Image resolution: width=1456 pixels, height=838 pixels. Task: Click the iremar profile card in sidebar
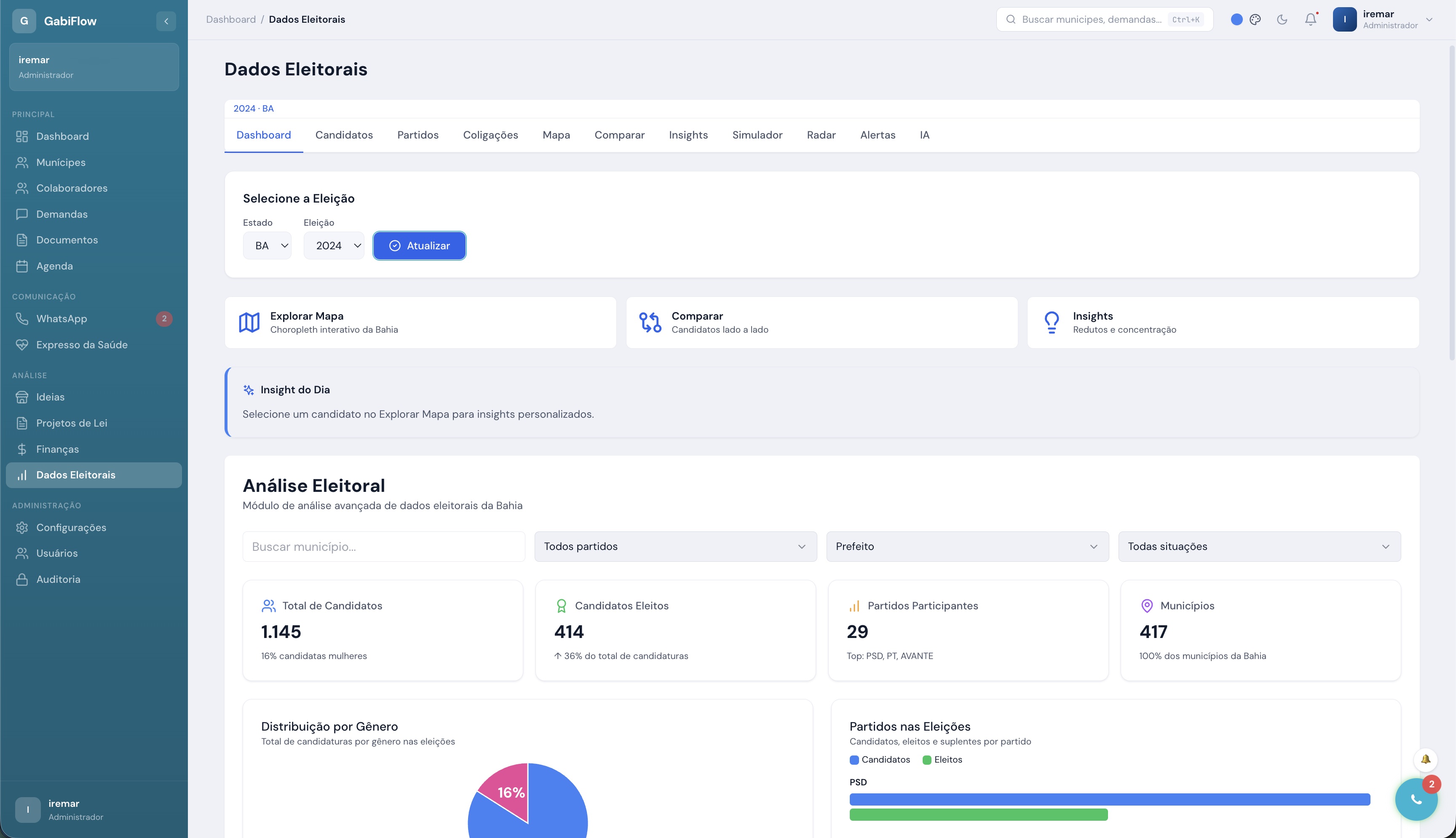[x=94, y=67]
